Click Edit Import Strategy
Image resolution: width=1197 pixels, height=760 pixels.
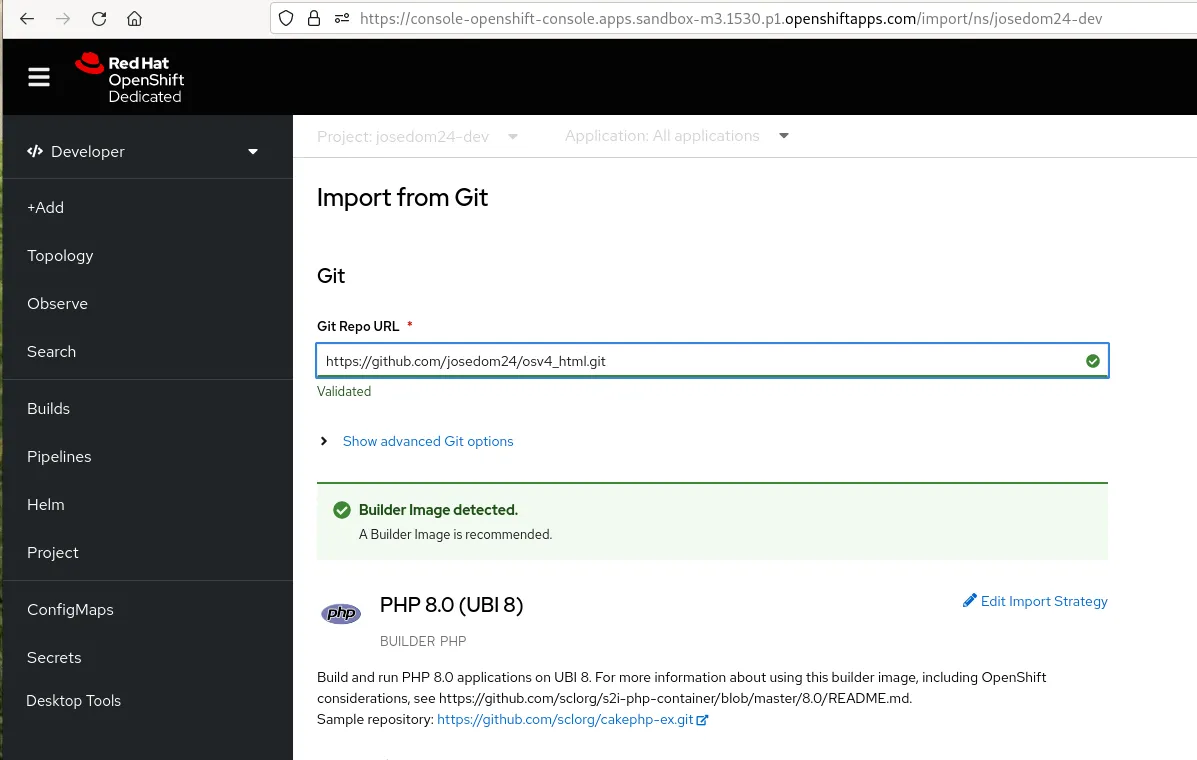point(1035,601)
